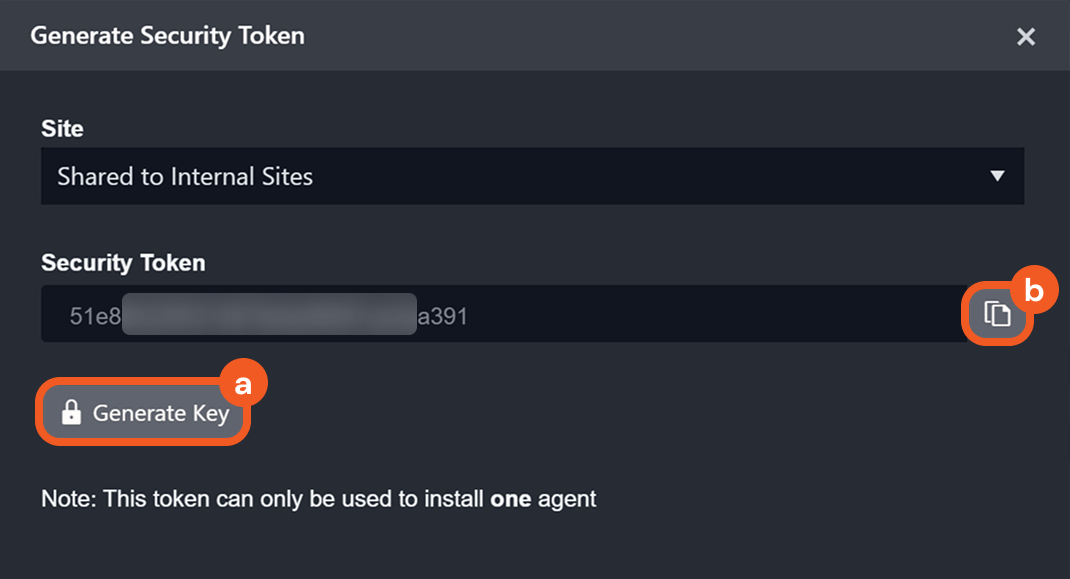This screenshot has width=1070, height=579.
Task: Click the "Generate Security Token" dialog title
Action: [x=167, y=36]
